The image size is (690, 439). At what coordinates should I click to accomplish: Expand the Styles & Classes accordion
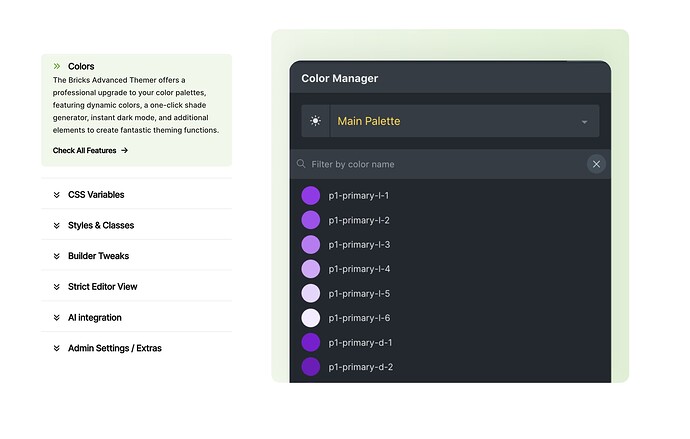pos(100,226)
